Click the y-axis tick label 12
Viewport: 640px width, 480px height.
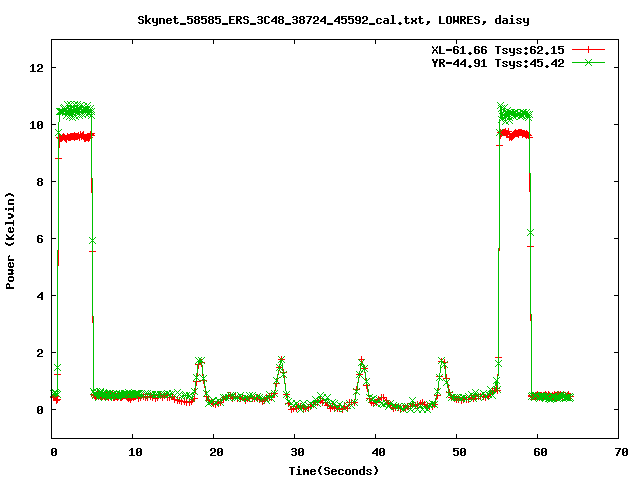click(x=36, y=68)
